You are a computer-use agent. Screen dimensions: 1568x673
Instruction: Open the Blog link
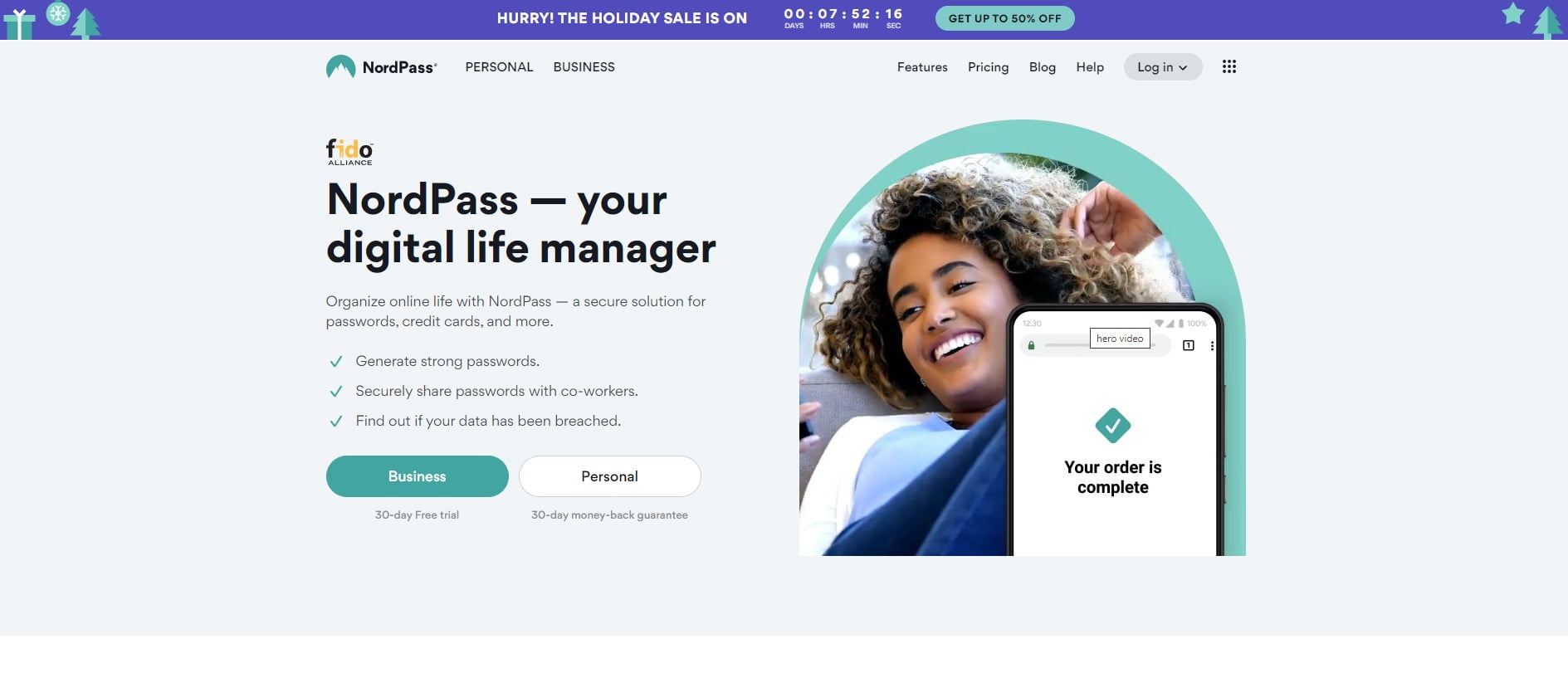tap(1043, 67)
